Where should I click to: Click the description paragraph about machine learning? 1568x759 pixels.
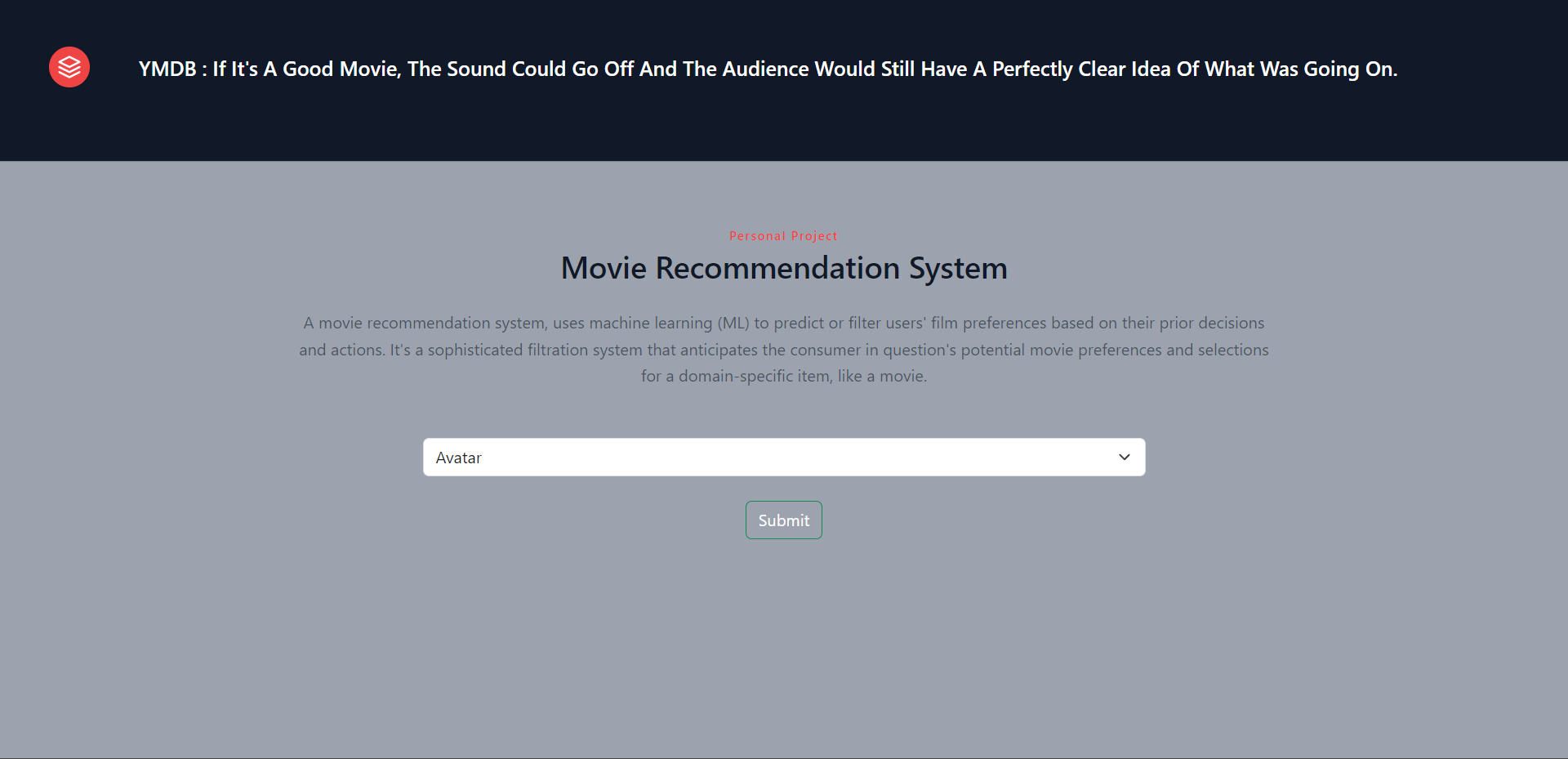[783, 349]
